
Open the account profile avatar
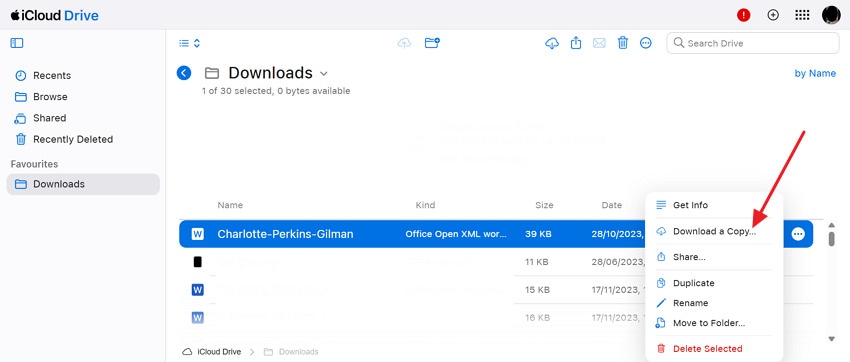[x=831, y=15]
